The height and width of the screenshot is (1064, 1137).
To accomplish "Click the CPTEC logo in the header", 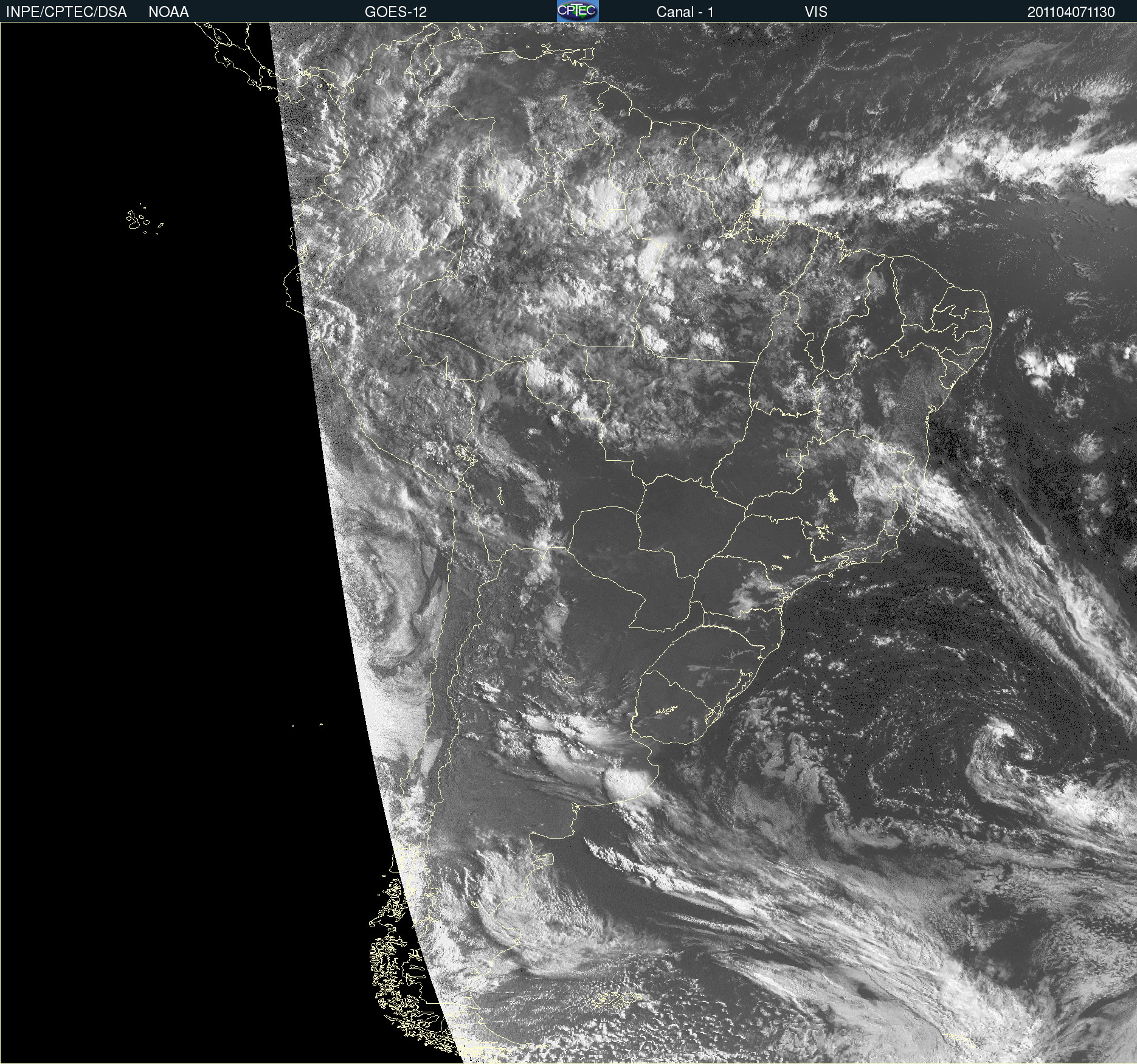I will pyautogui.click(x=578, y=11).
